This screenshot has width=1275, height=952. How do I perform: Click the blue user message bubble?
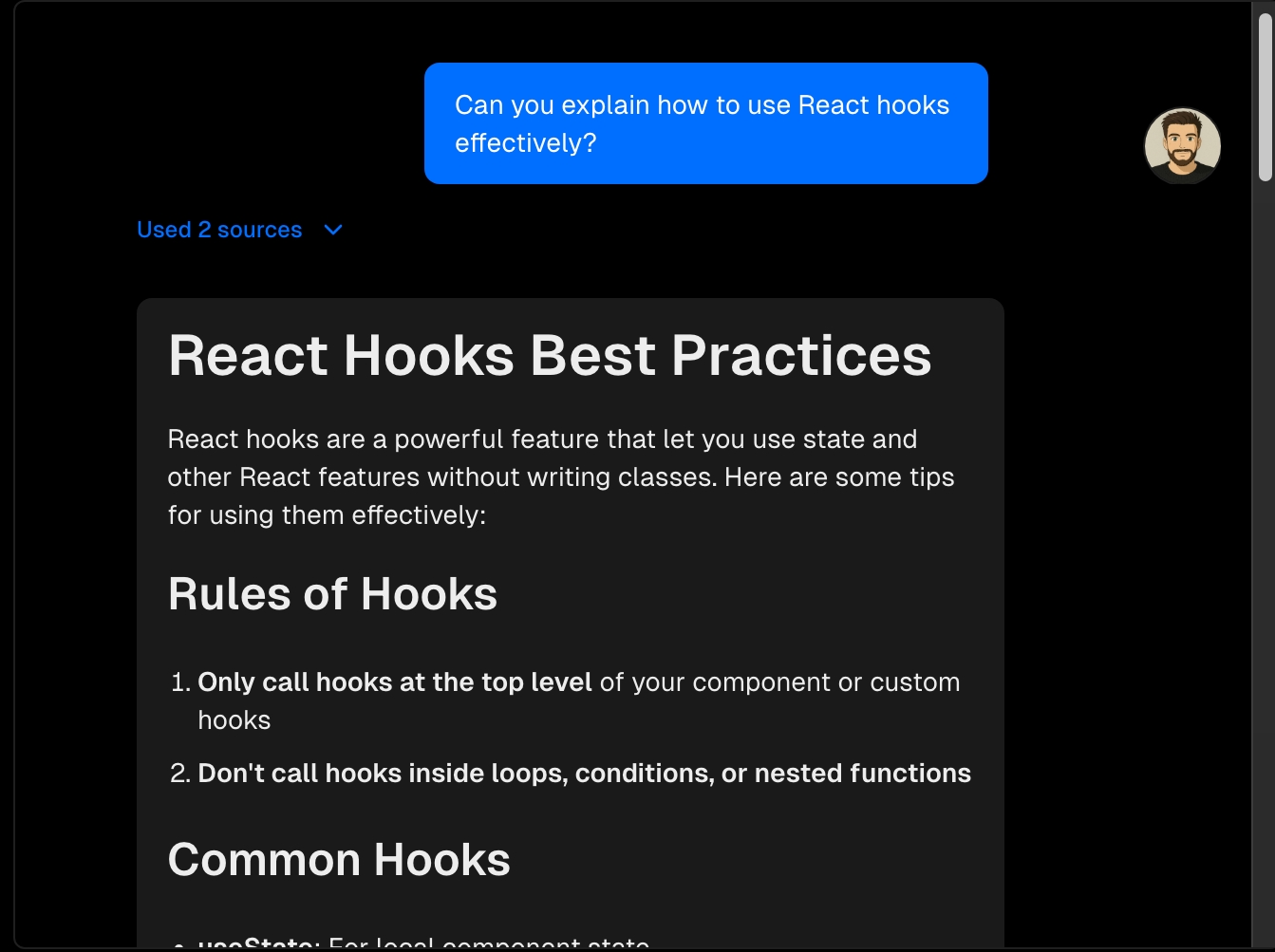706,123
